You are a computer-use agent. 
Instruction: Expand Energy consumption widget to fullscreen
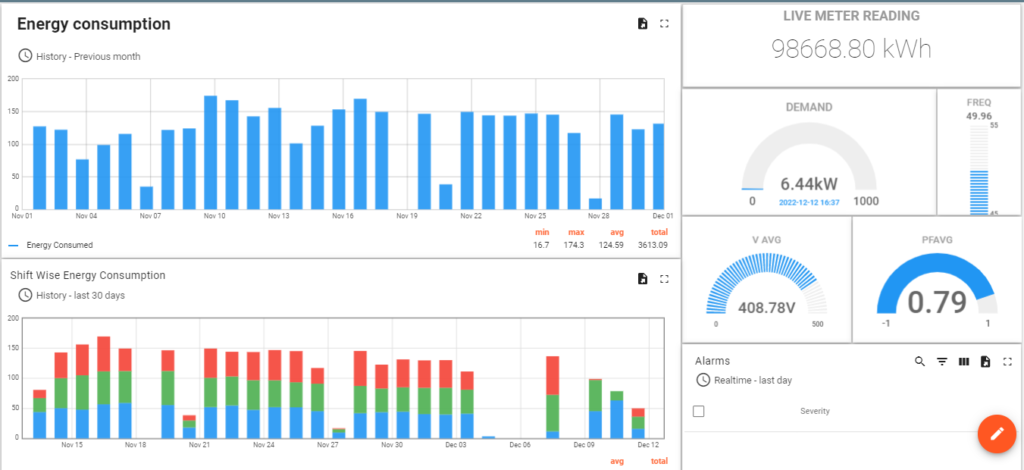click(x=664, y=24)
